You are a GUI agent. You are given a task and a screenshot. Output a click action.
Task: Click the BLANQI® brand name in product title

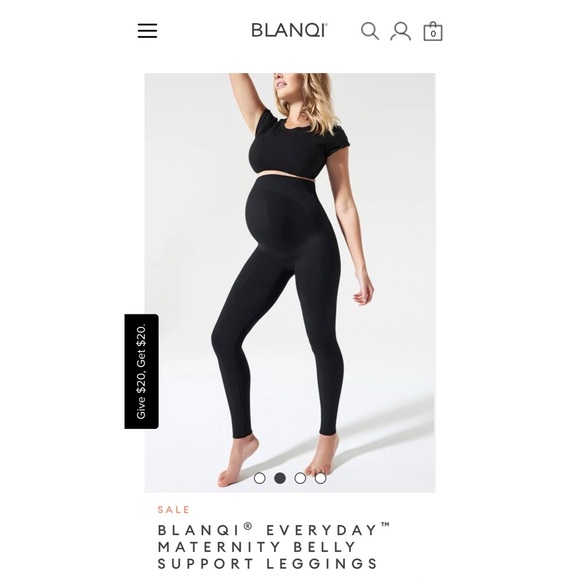coord(205,530)
